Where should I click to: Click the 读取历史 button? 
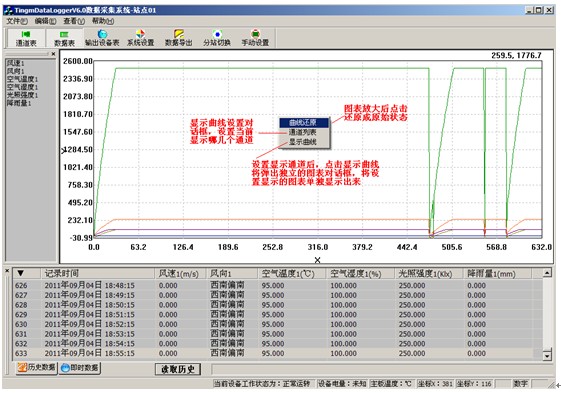pyautogui.click(x=178, y=369)
